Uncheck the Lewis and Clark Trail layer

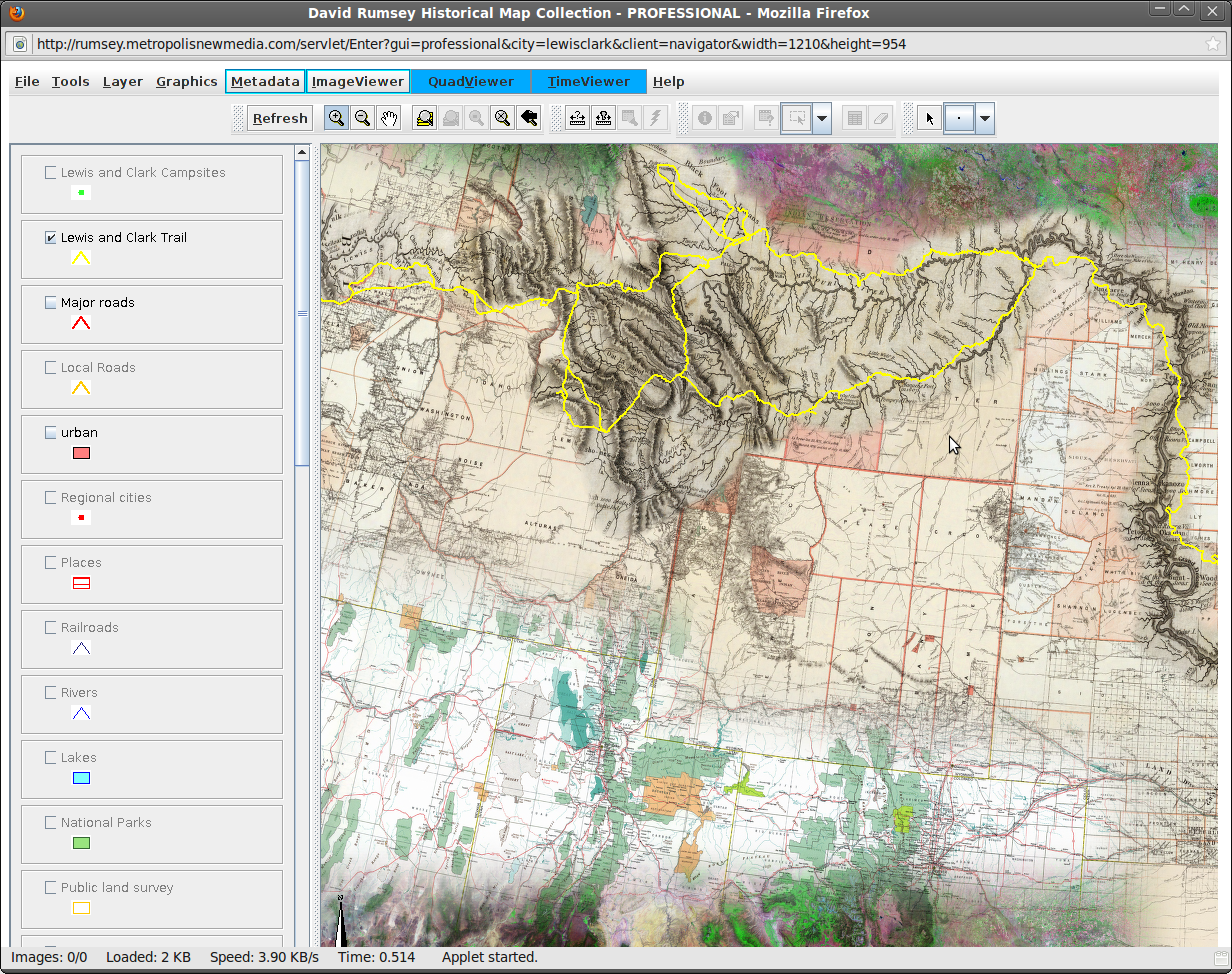pos(50,237)
